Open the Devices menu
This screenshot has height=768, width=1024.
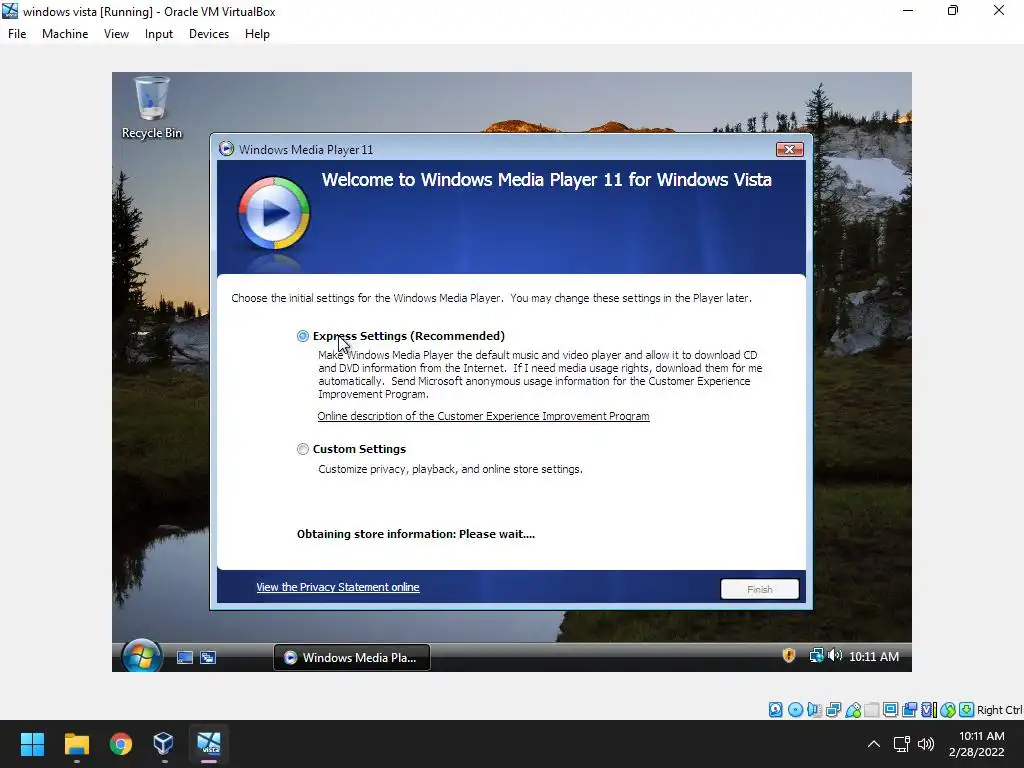tap(209, 34)
